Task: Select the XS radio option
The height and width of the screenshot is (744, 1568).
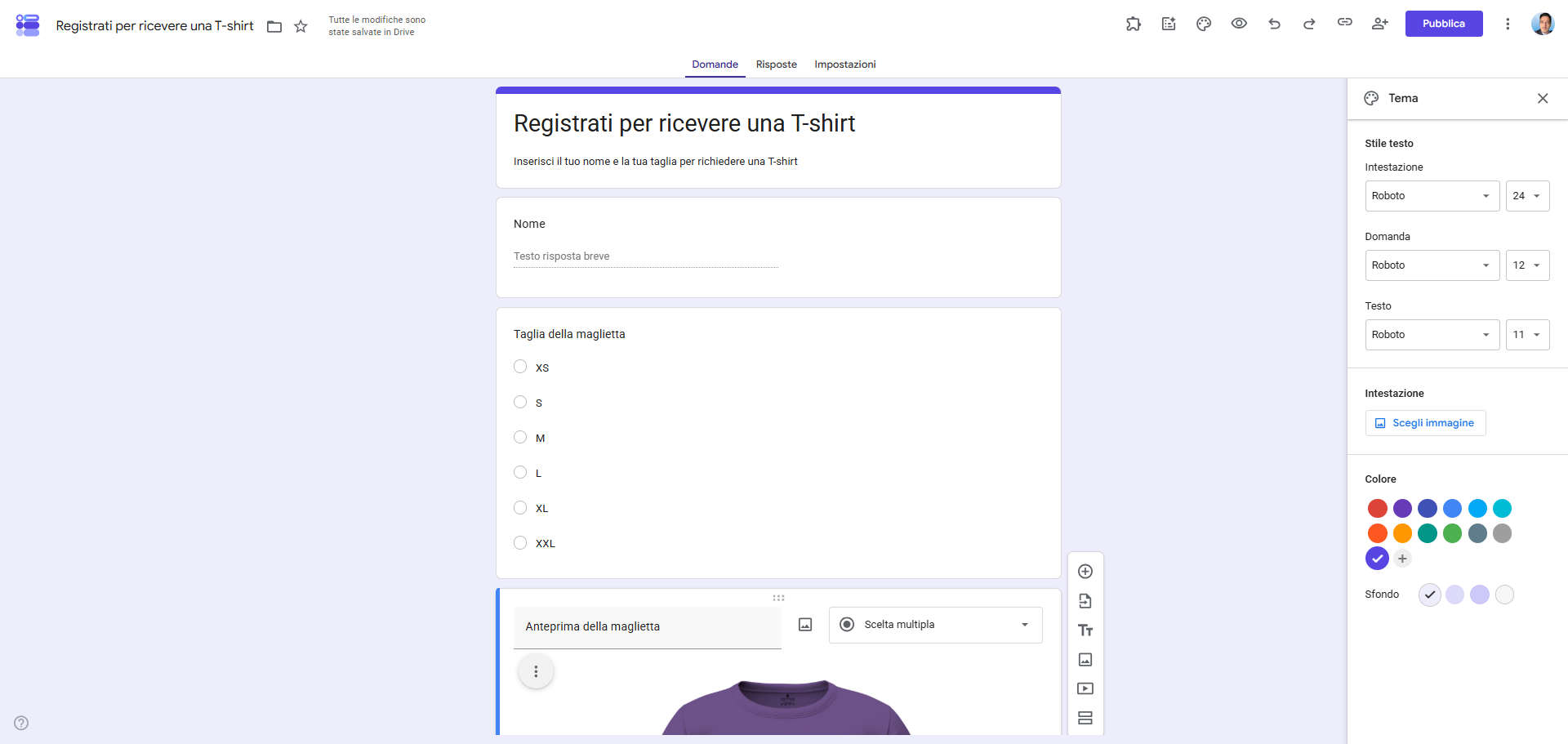Action: [x=520, y=367]
